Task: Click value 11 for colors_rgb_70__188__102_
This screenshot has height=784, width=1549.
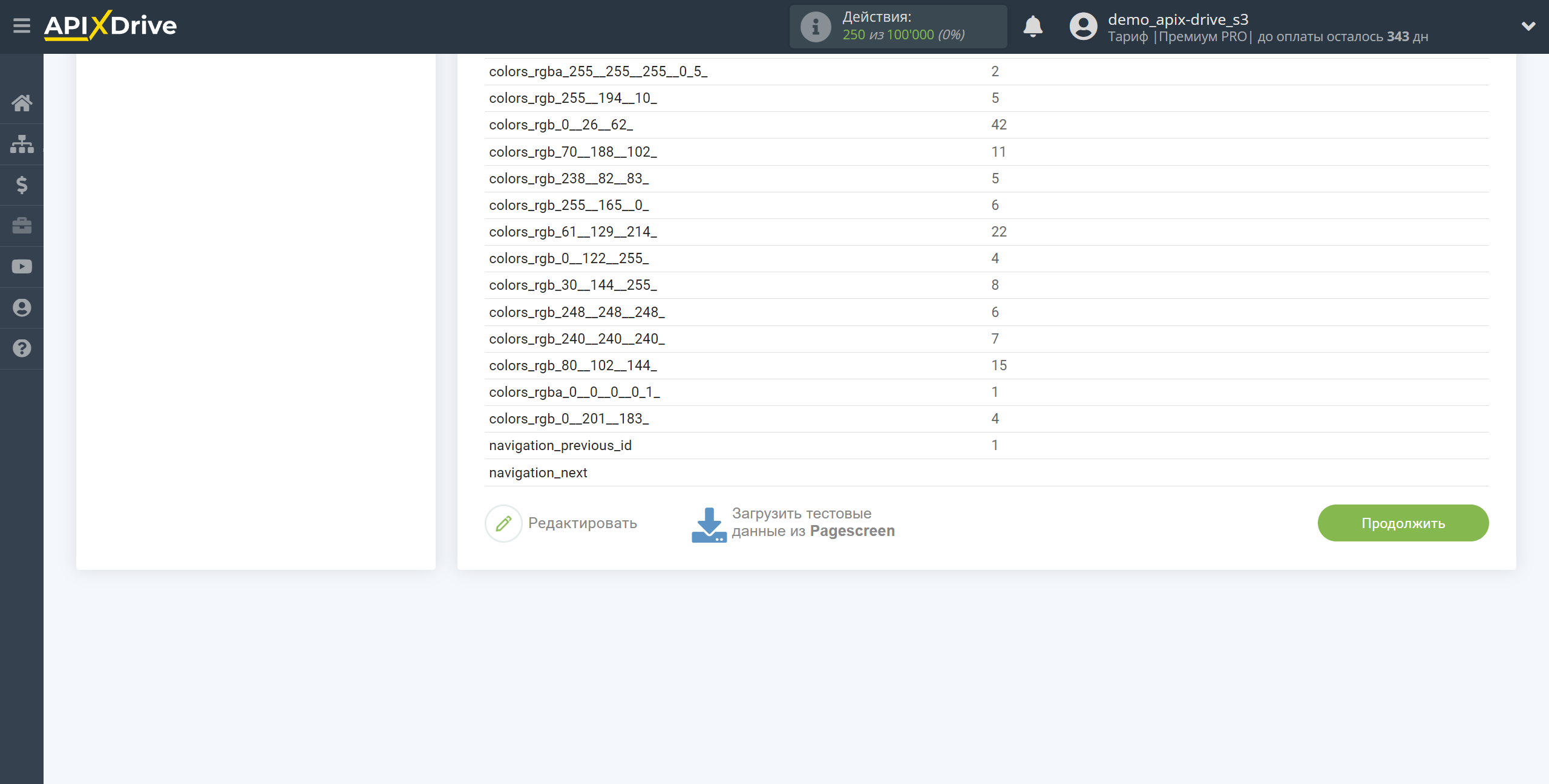Action: tap(998, 152)
